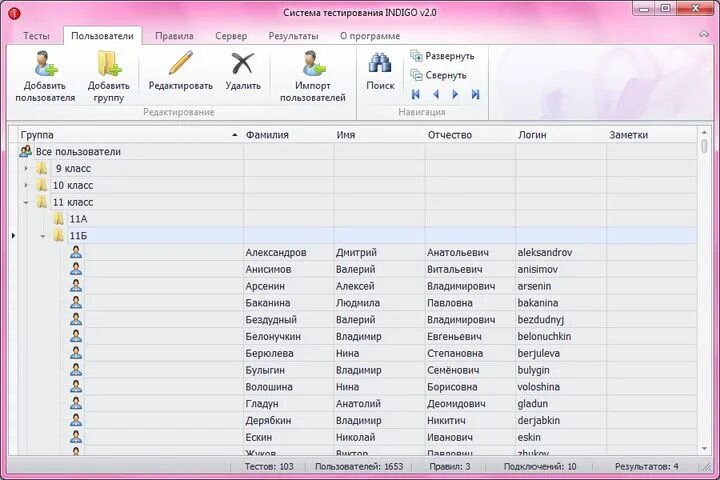
Task: Collapse all groups with Свернуть
Action: [x=438, y=75]
